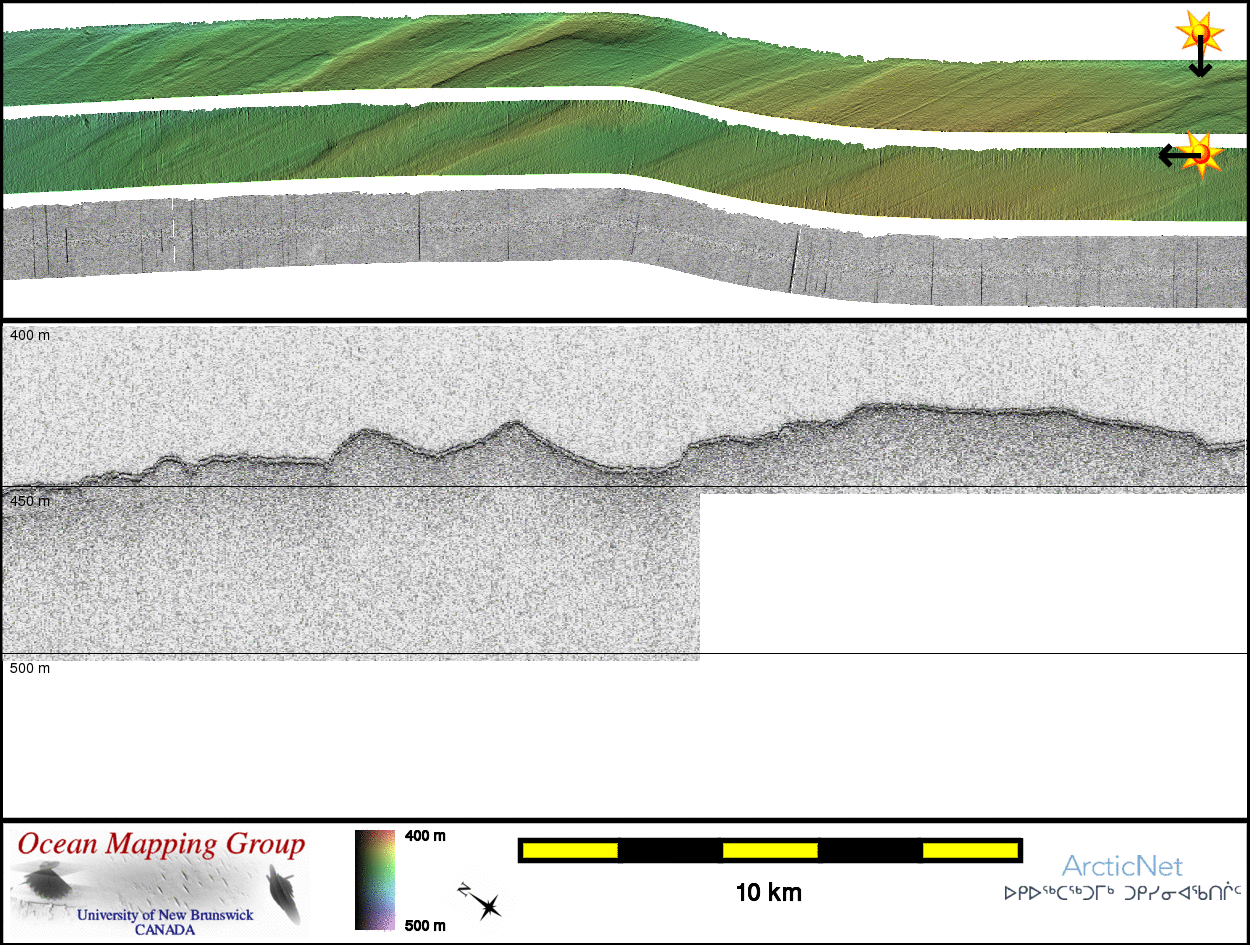Click the 400 m color scale label
1250x945 pixels.
[x=425, y=836]
